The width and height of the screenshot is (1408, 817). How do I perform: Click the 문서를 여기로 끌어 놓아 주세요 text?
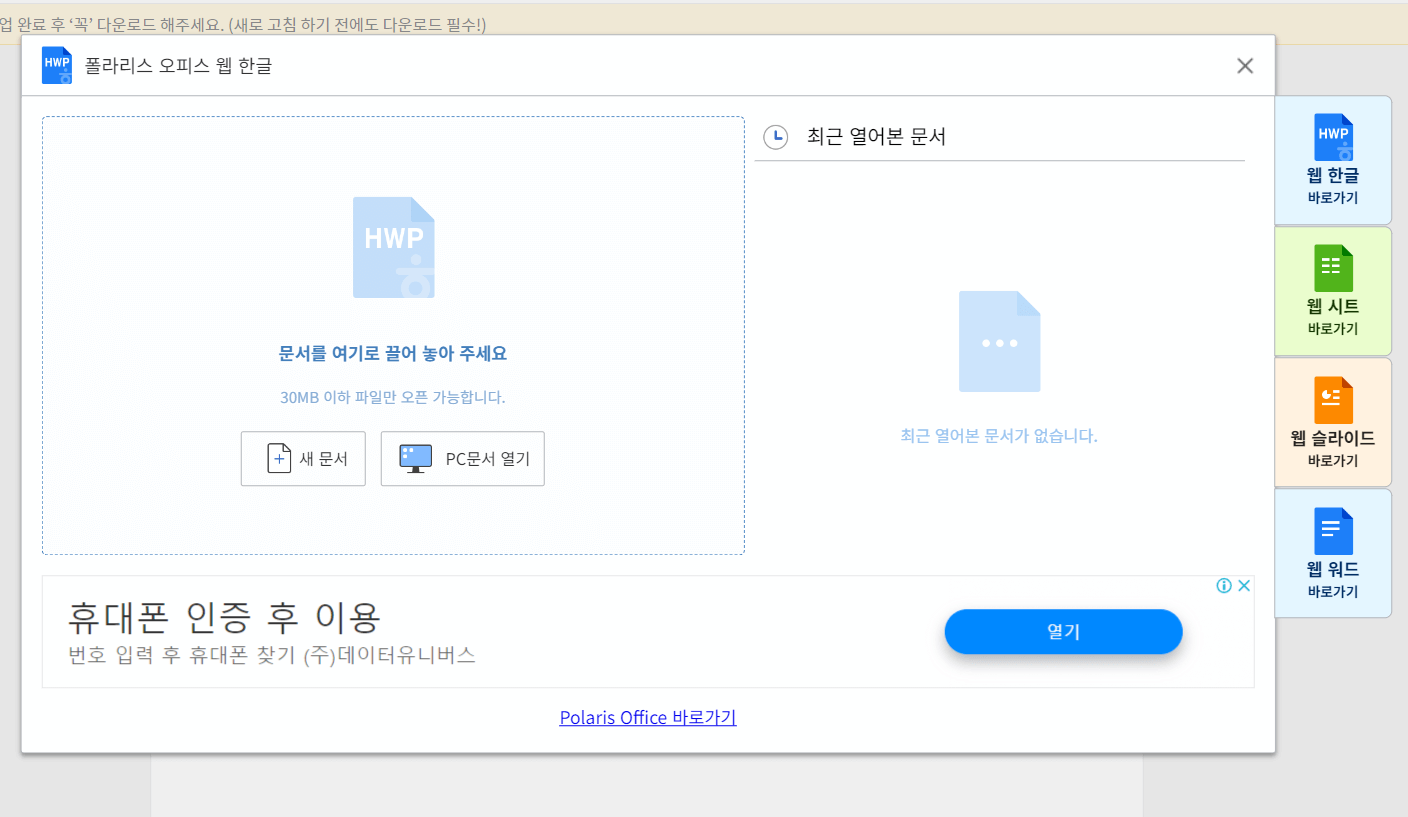(393, 354)
